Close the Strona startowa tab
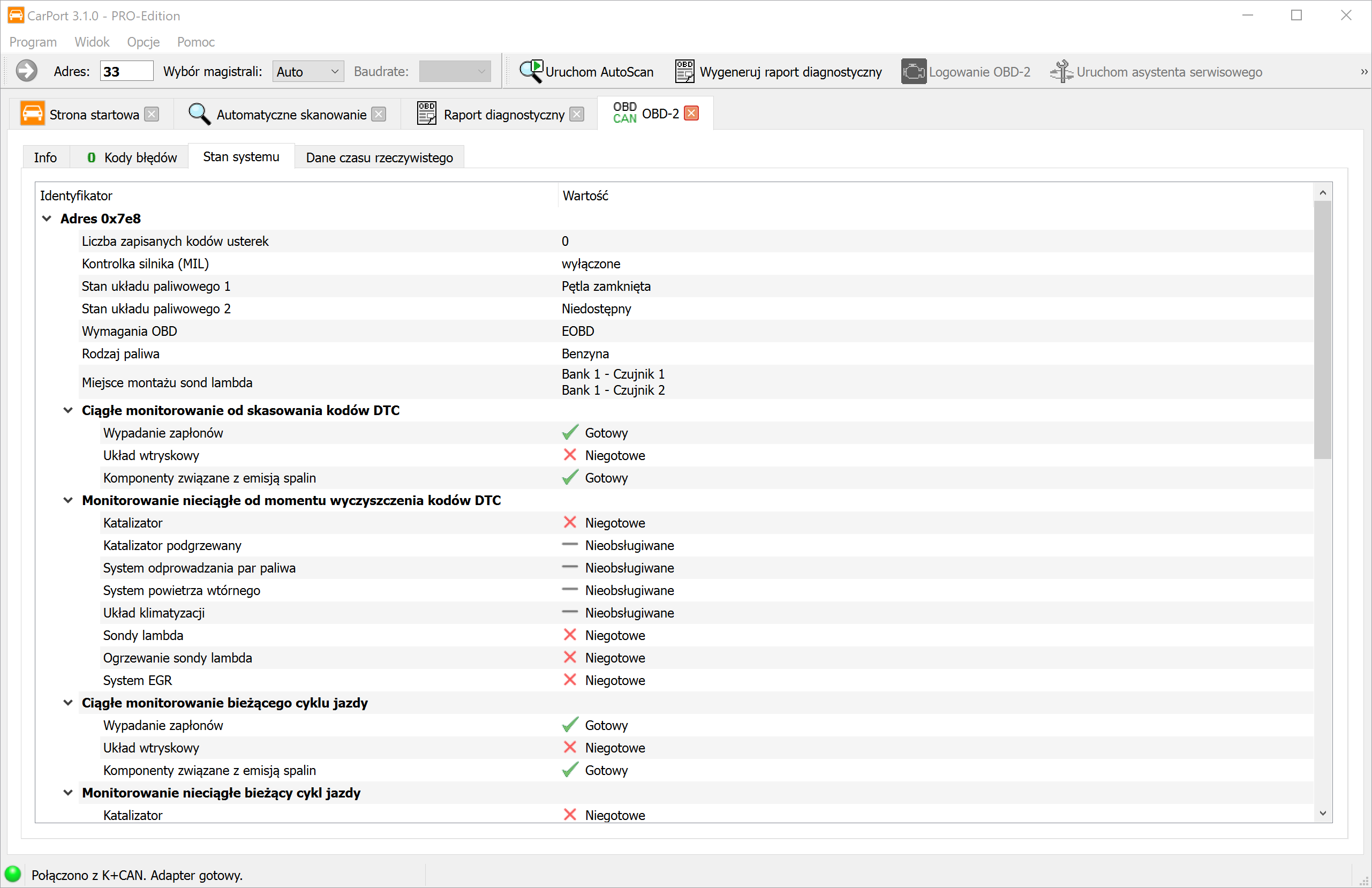This screenshot has width=1372, height=888. 152,114
